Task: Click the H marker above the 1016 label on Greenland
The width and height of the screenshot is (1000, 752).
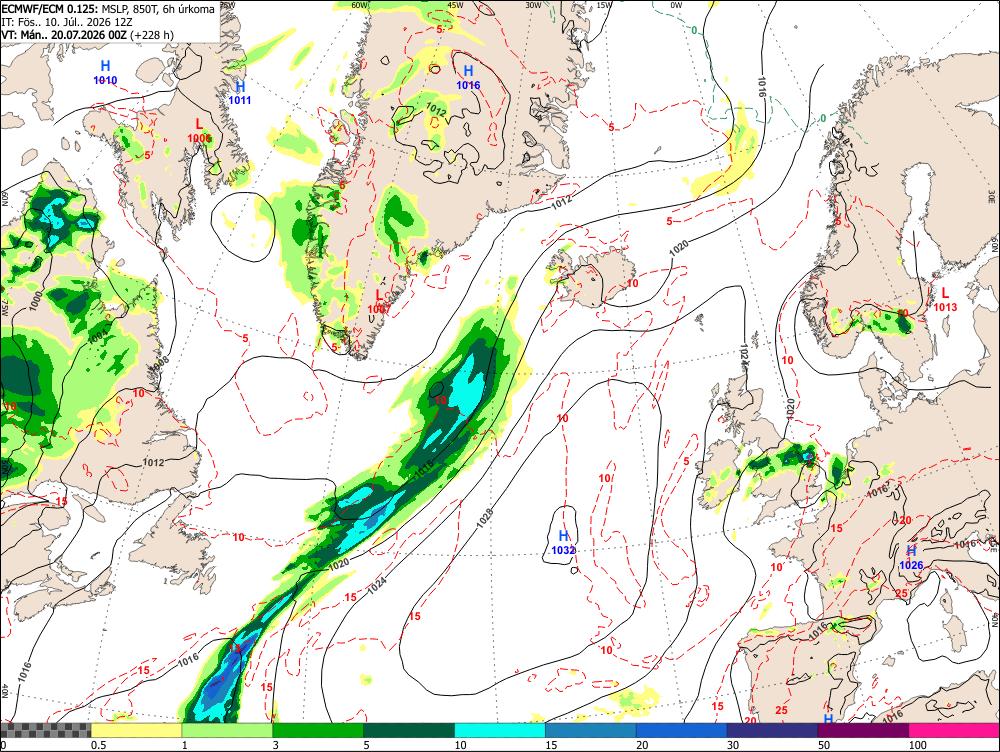Action: (x=468, y=71)
